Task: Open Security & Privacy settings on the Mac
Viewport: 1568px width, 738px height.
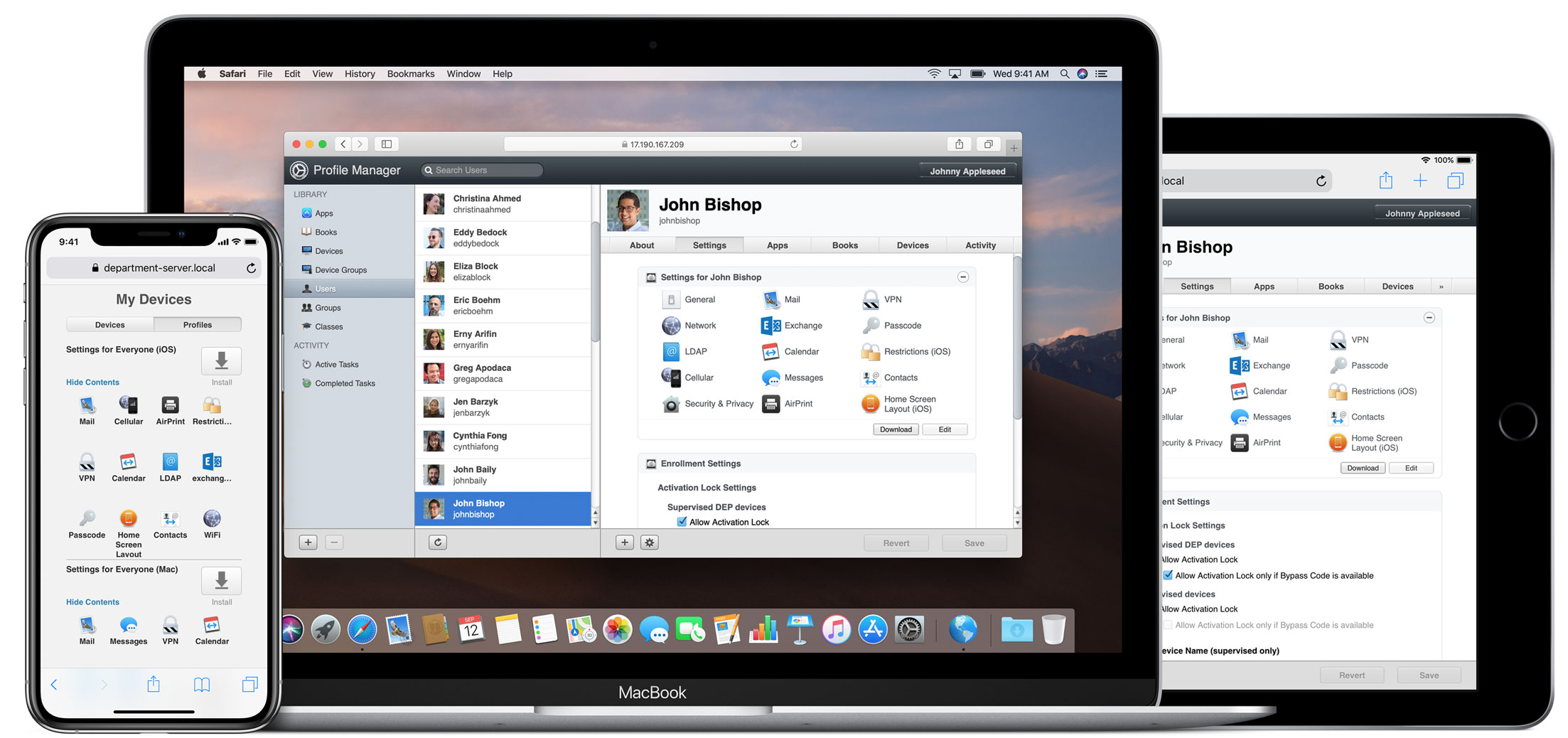Action: point(707,404)
